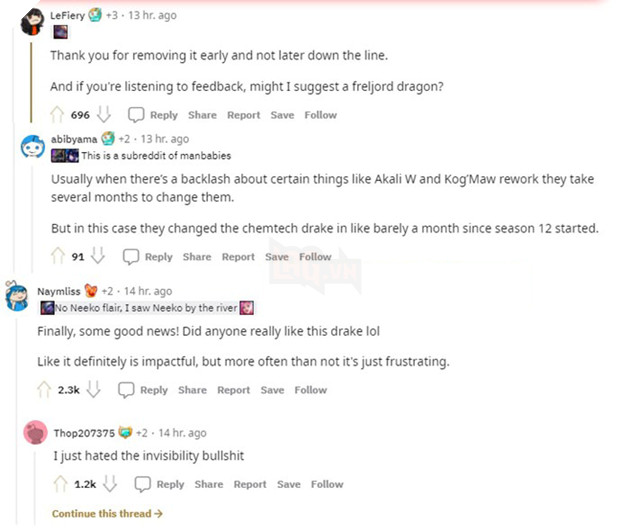Upvote abibyama's comment with 91 points

point(58,256)
